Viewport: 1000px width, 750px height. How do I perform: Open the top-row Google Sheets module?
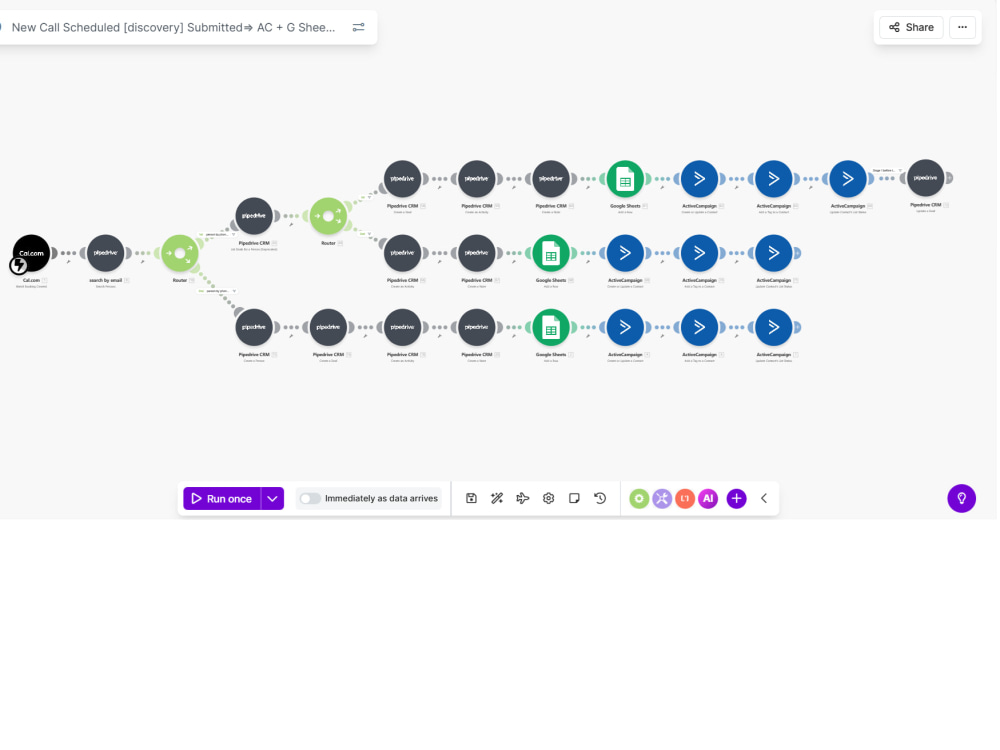tap(625, 179)
